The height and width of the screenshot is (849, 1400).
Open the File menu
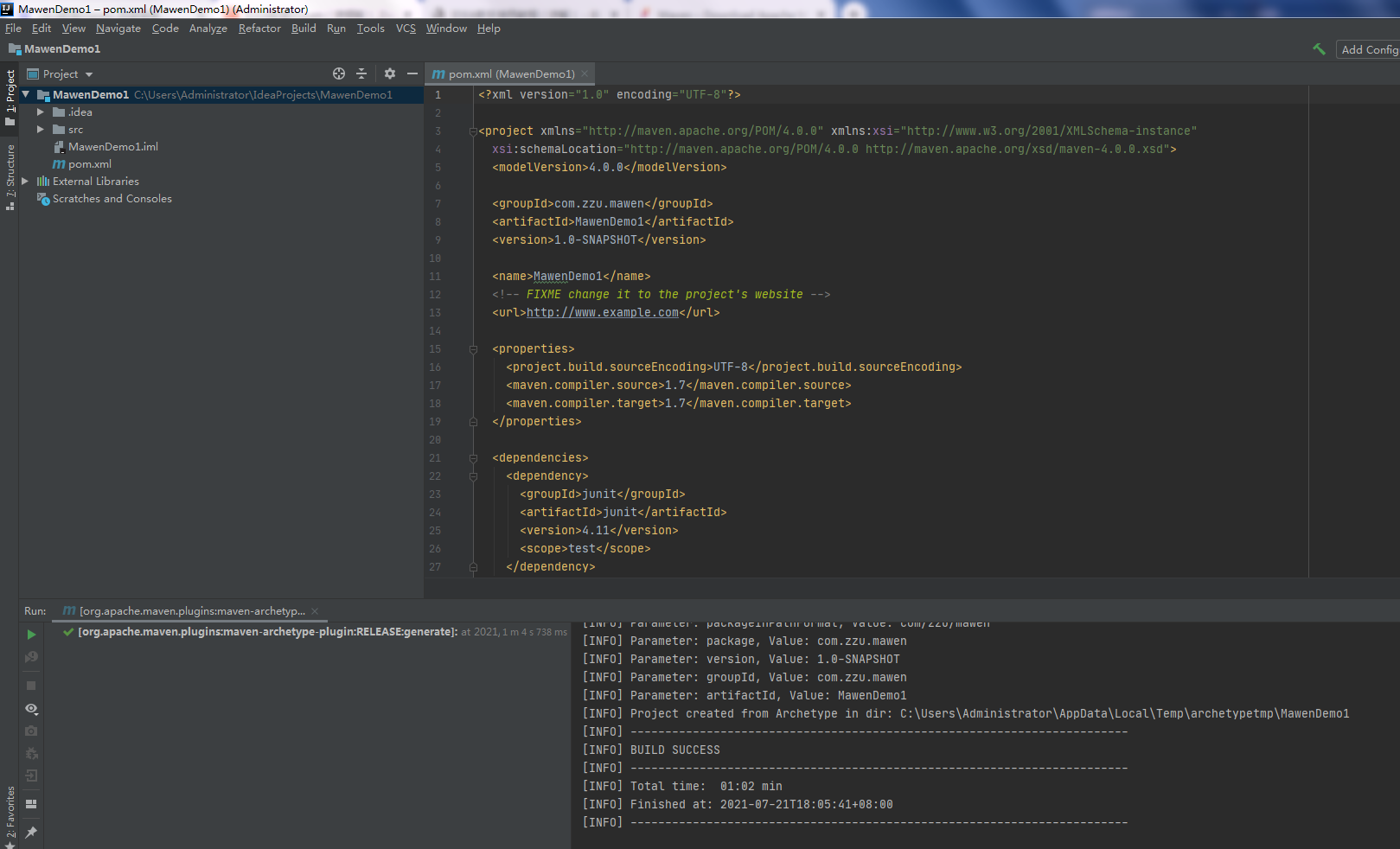(13, 29)
